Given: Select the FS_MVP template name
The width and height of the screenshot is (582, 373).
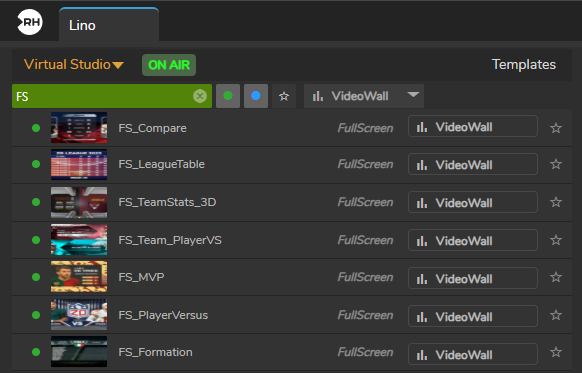Looking at the screenshot, I should [x=141, y=277].
